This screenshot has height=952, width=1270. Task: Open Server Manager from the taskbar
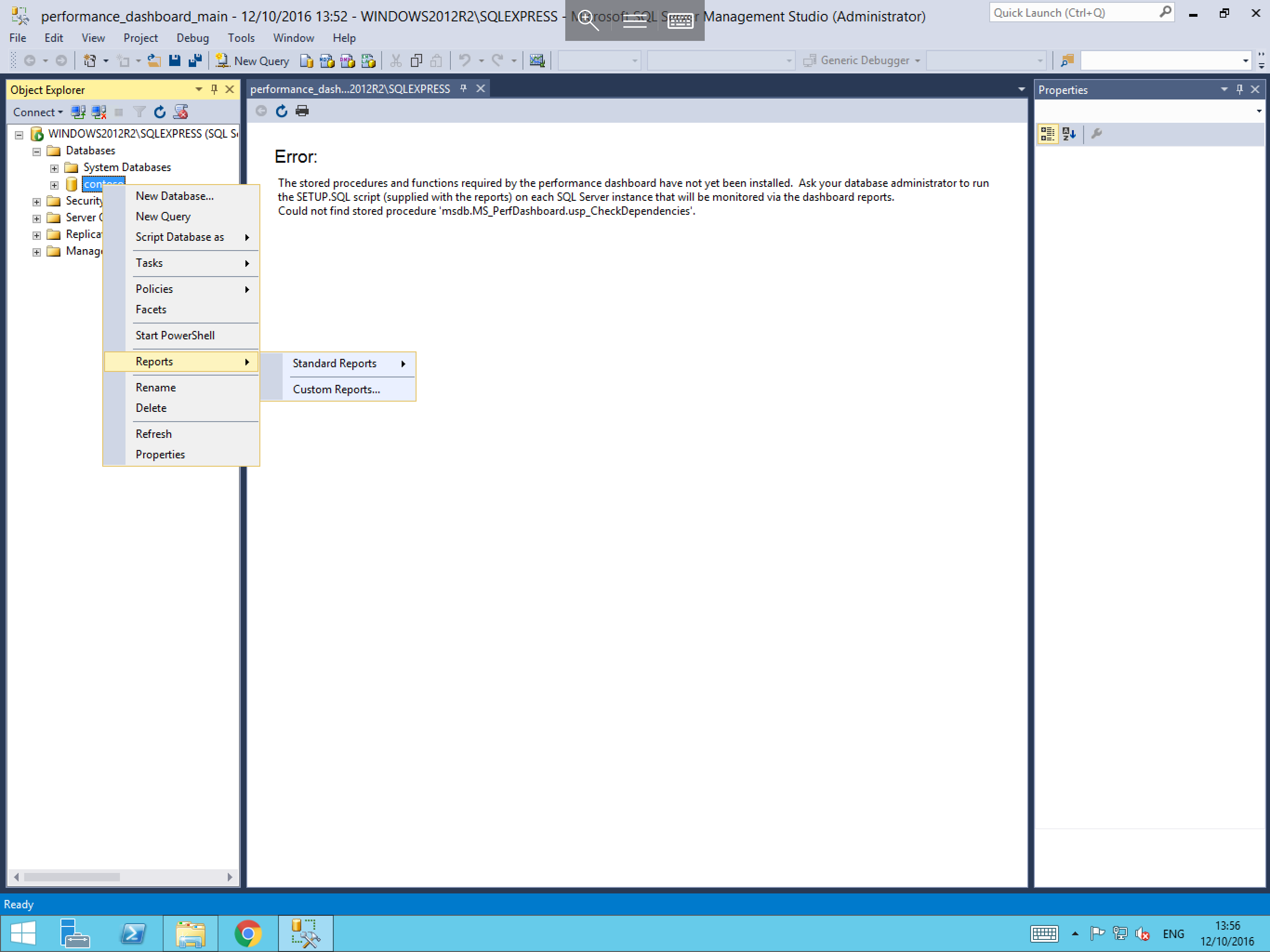click(x=75, y=933)
